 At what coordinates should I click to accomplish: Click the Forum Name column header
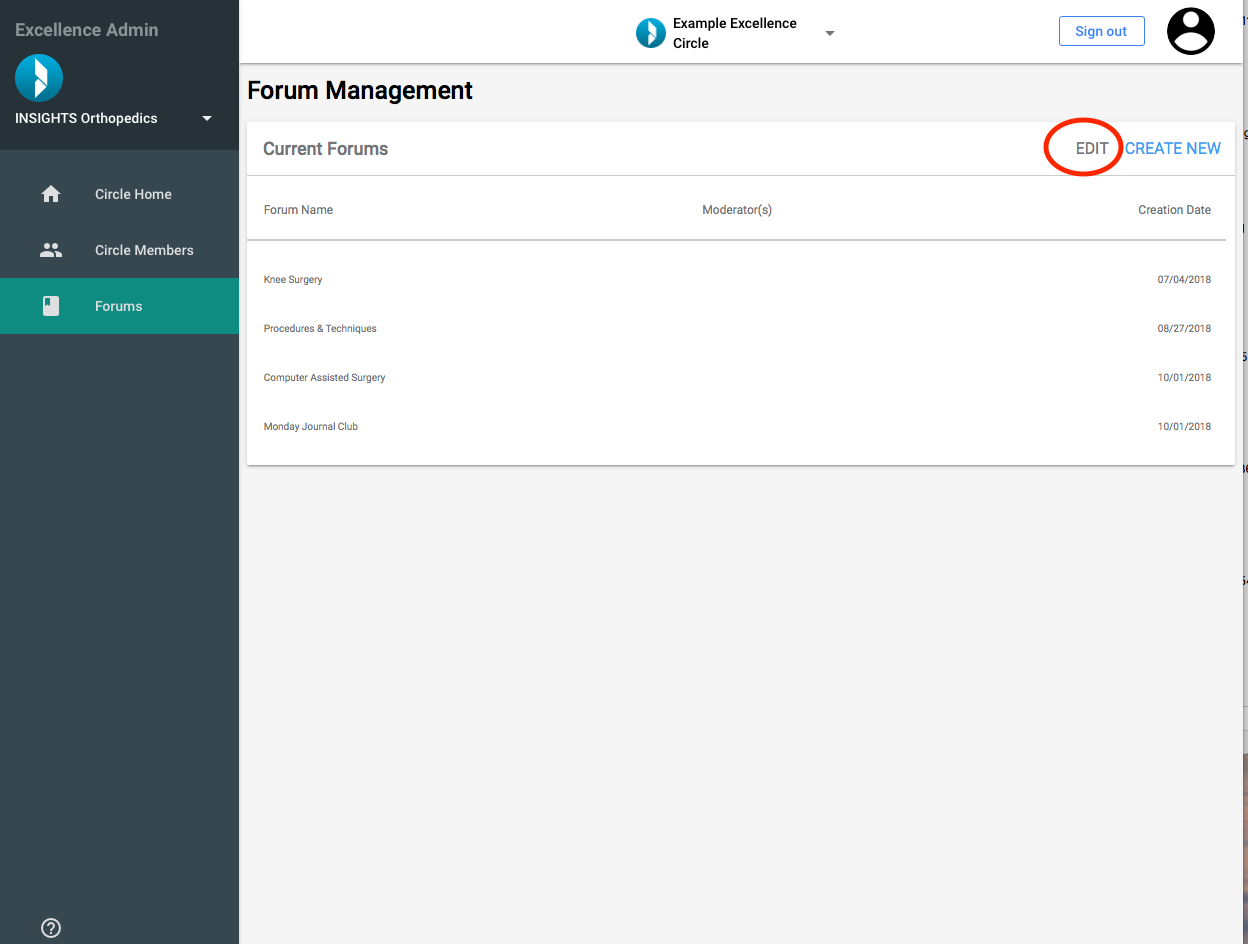pyautogui.click(x=298, y=210)
